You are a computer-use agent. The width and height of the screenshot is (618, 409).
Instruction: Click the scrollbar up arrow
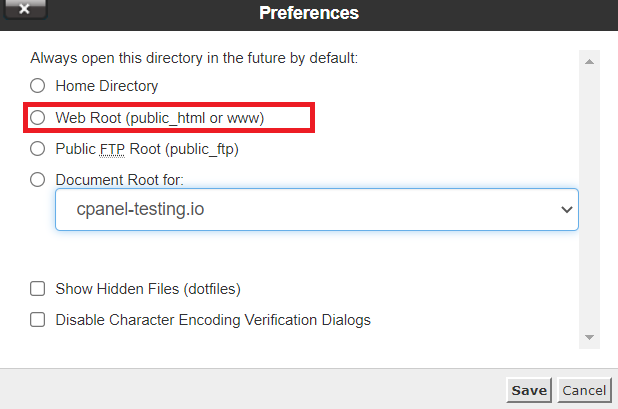pyautogui.click(x=590, y=62)
